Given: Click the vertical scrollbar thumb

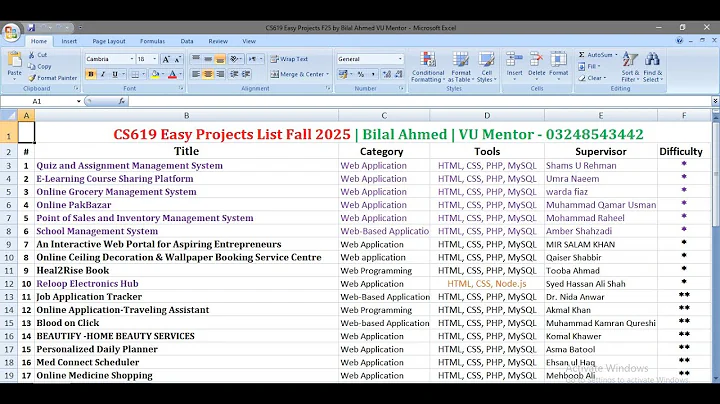Looking at the screenshot, I should [x=715, y=172].
